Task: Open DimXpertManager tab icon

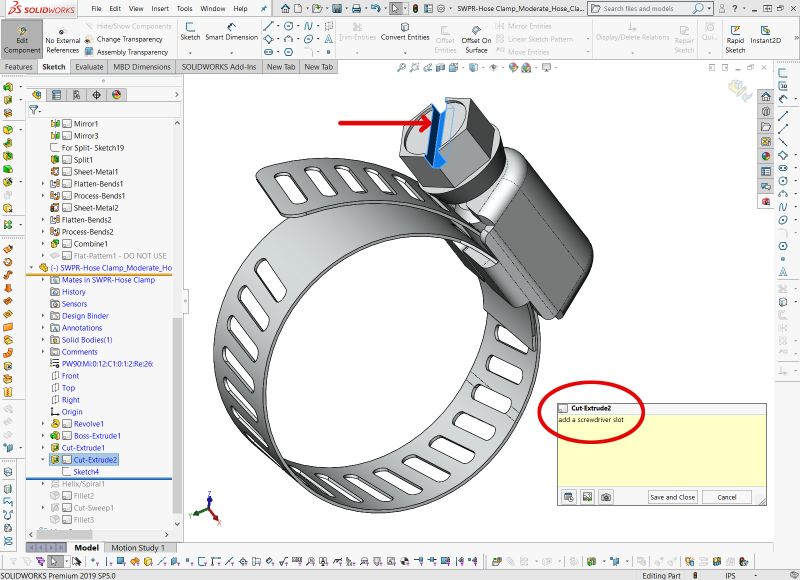Action: click(96, 95)
